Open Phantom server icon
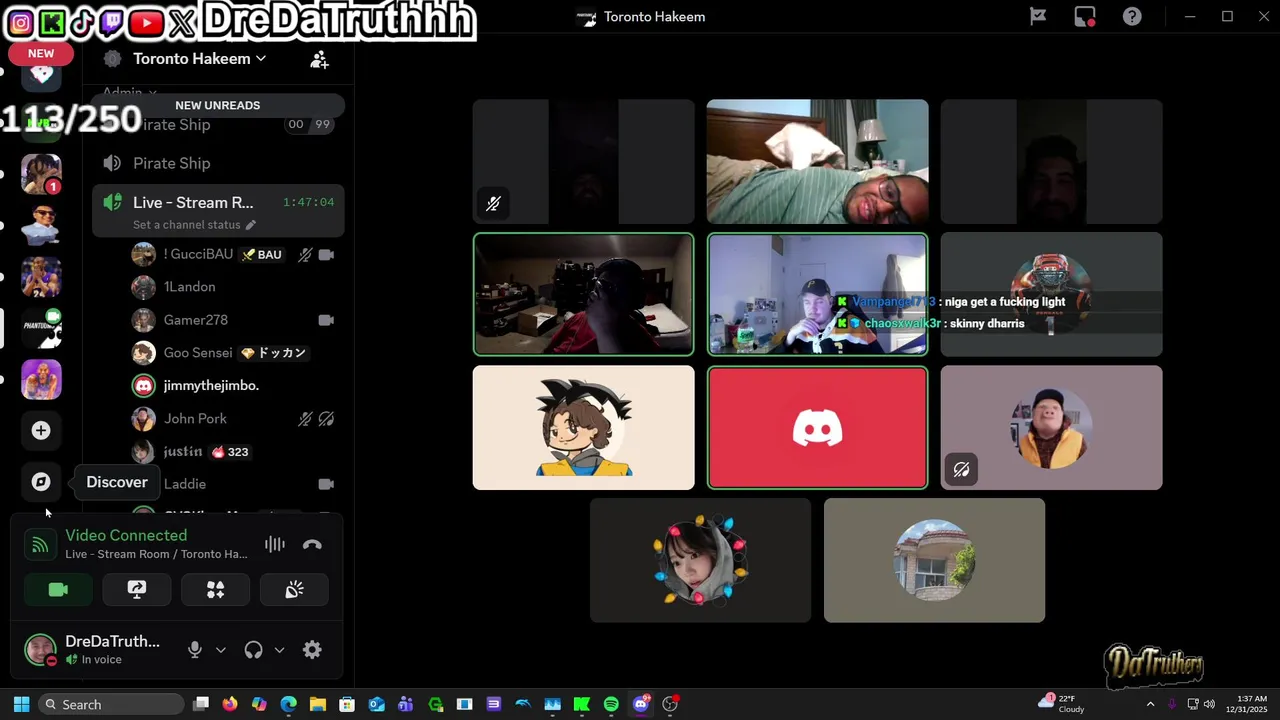The height and width of the screenshot is (720, 1280). tap(41, 328)
